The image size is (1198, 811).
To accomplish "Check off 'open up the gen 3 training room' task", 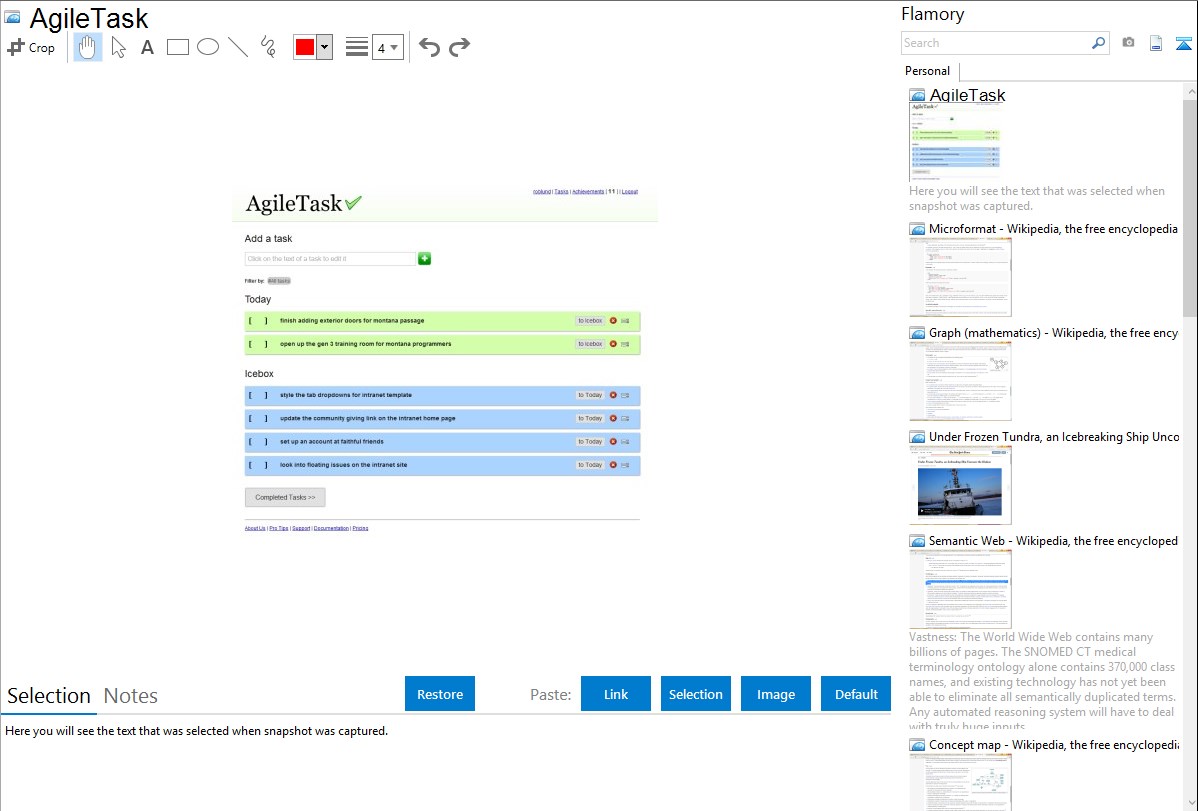I will pos(257,344).
